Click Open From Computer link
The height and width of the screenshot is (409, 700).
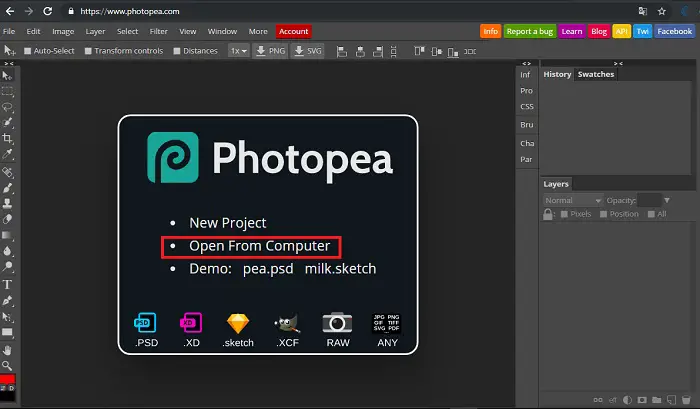coord(259,246)
